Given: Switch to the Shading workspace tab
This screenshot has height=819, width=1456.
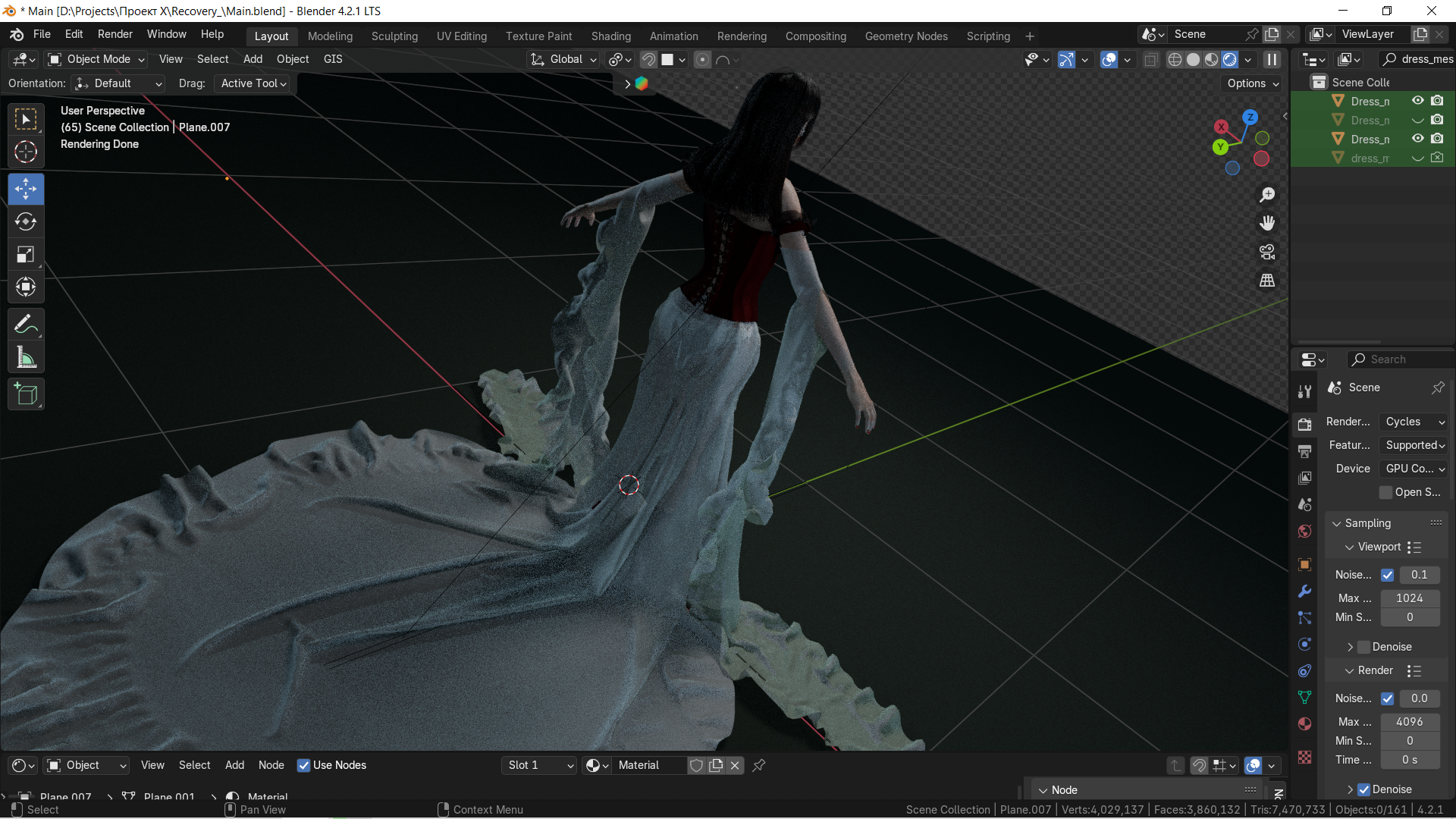Looking at the screenshot, I should 610,36.
